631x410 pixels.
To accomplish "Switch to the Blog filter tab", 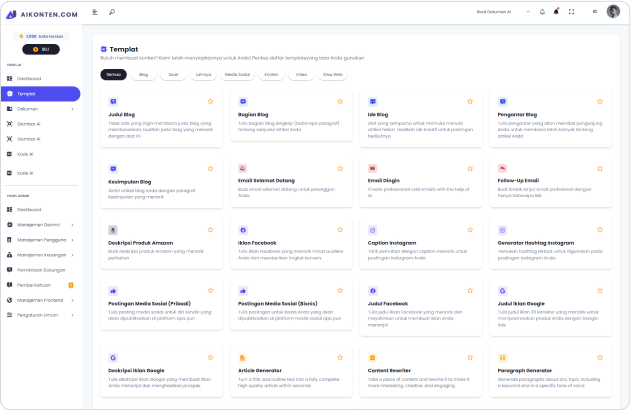I will click(x=143, y=74).
